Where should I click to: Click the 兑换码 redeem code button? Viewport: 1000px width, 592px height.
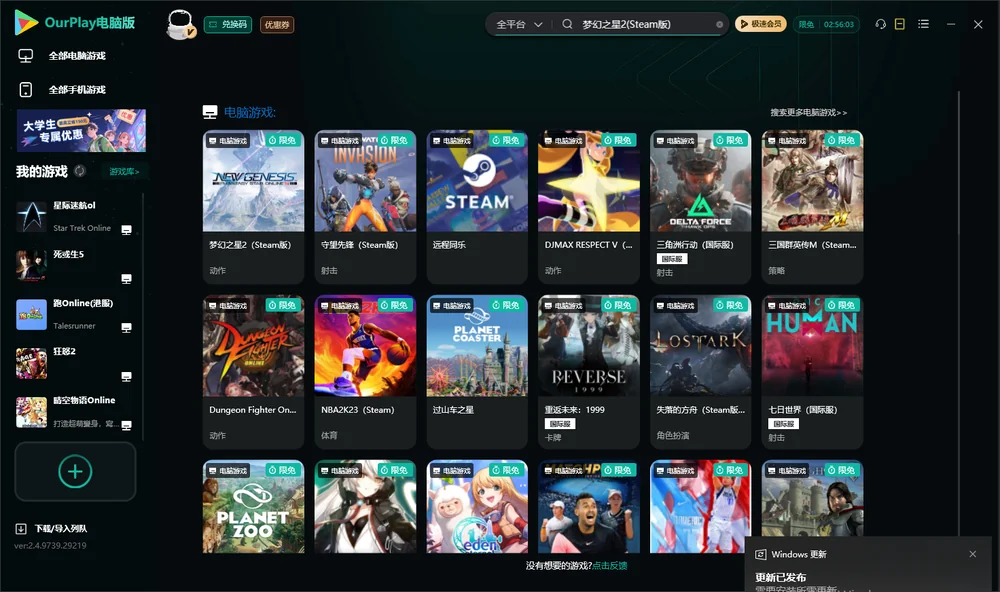(228, 25)
